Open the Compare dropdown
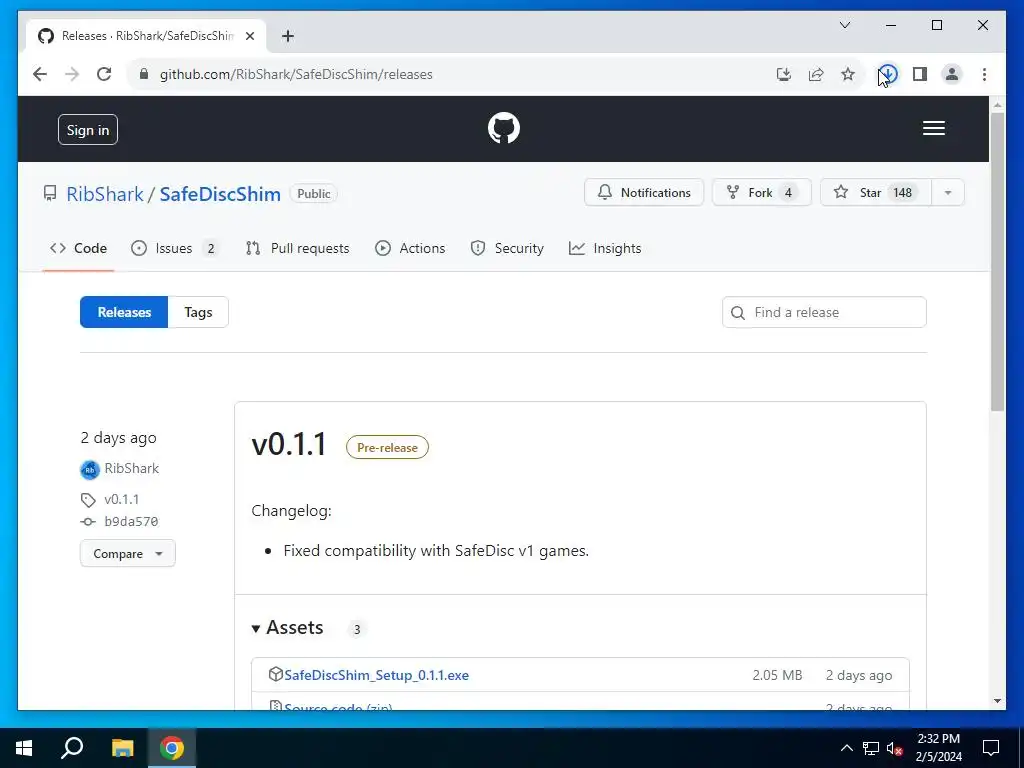The height and width of the screenshot is (768, 1024). coord(127,553)
